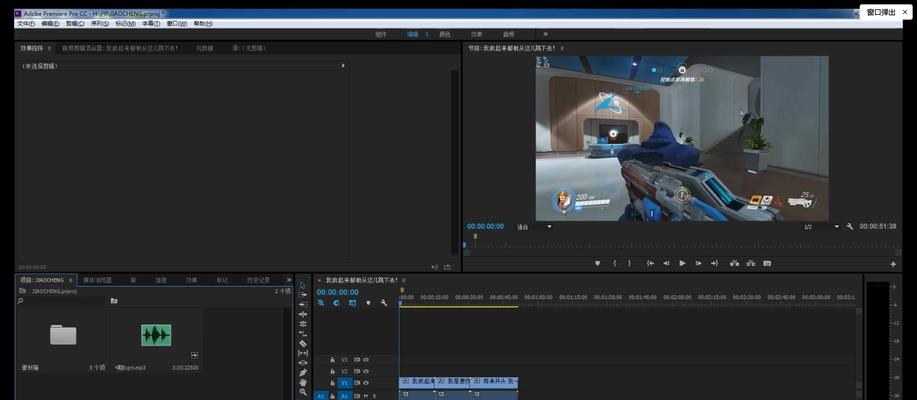Target video track V1 header
The width and height of the screenshot is (917, 400).
pos(344,383)
